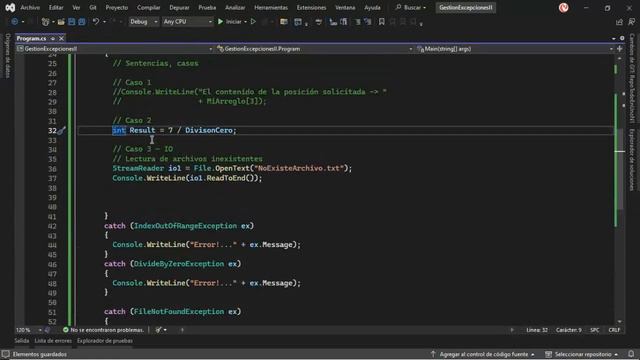Click the vertical scrollbar down arrow
Screen dimensions: 640x360
(620, 322)
